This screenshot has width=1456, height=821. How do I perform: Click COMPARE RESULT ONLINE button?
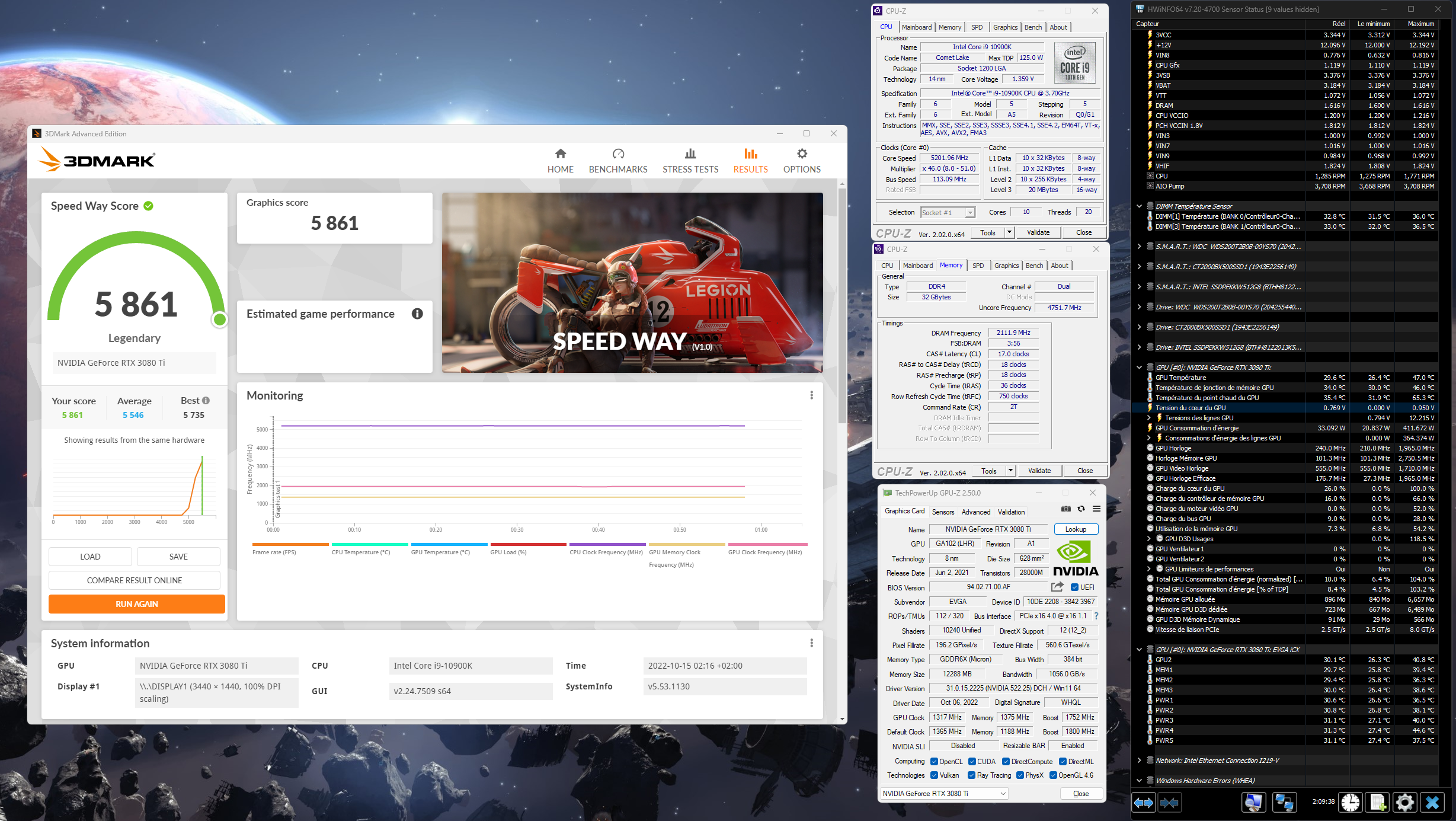click(x=135, y=580)
